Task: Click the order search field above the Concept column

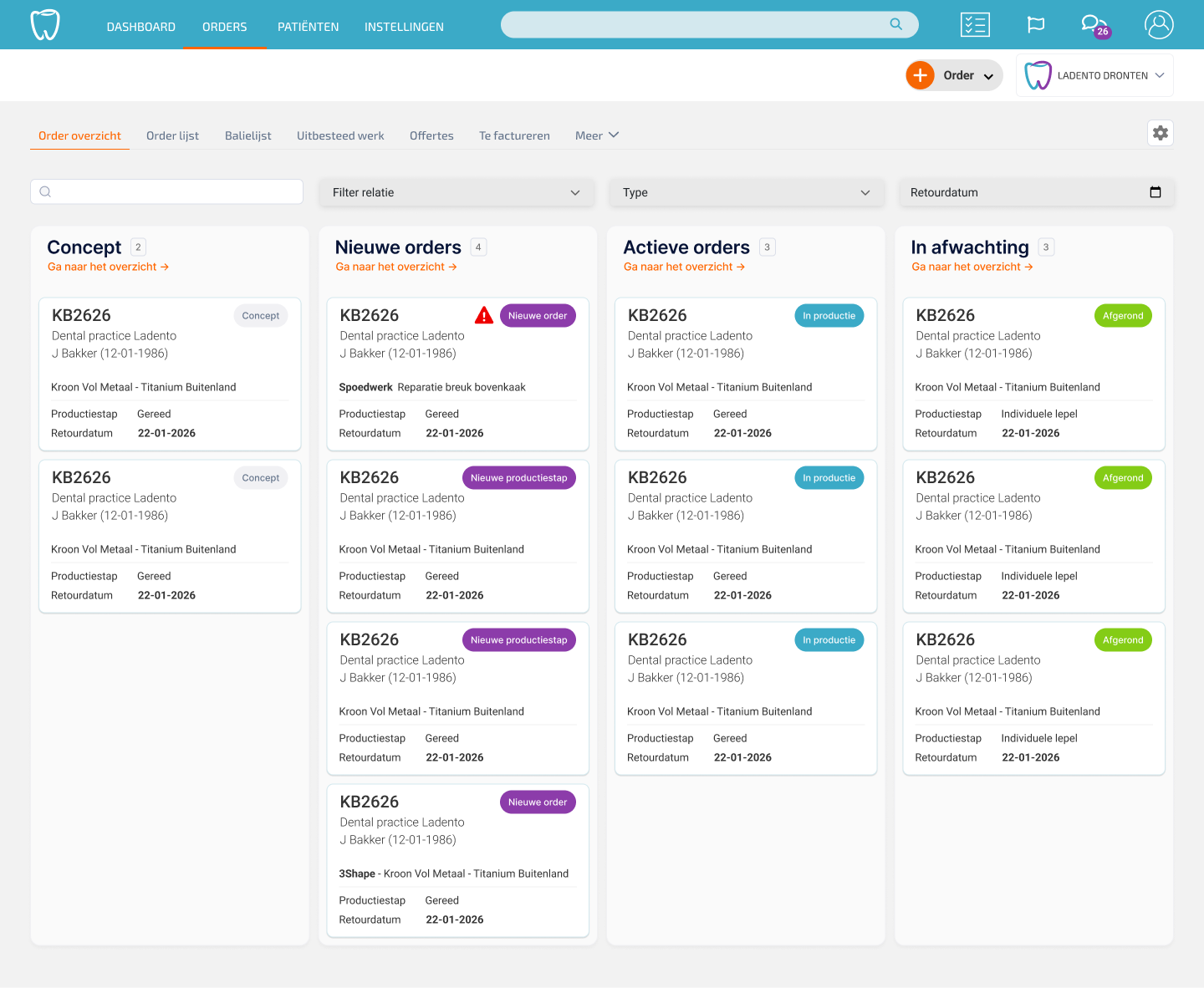Action: pos(167,191)
